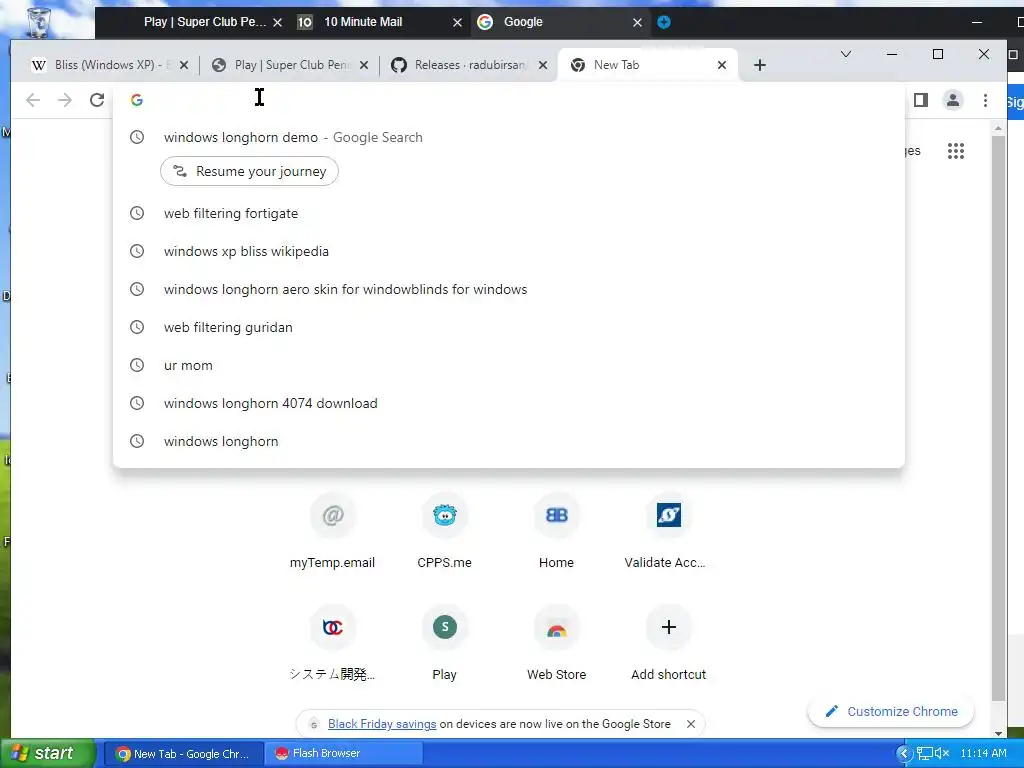Viewport: 1024px width, 768px height.
Task: Click the browser back arrow
Action: click(x=33, y=100)
